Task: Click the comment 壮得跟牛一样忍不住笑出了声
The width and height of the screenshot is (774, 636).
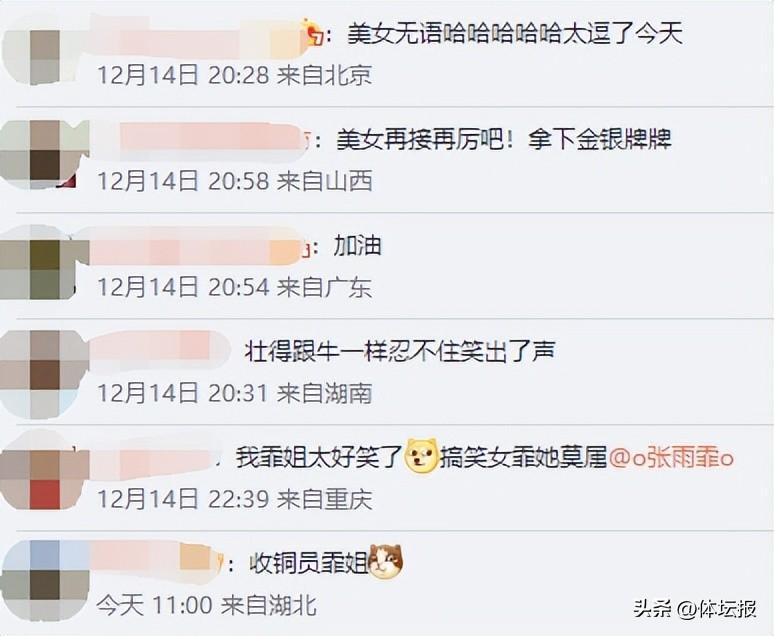Action: point(400,351)
